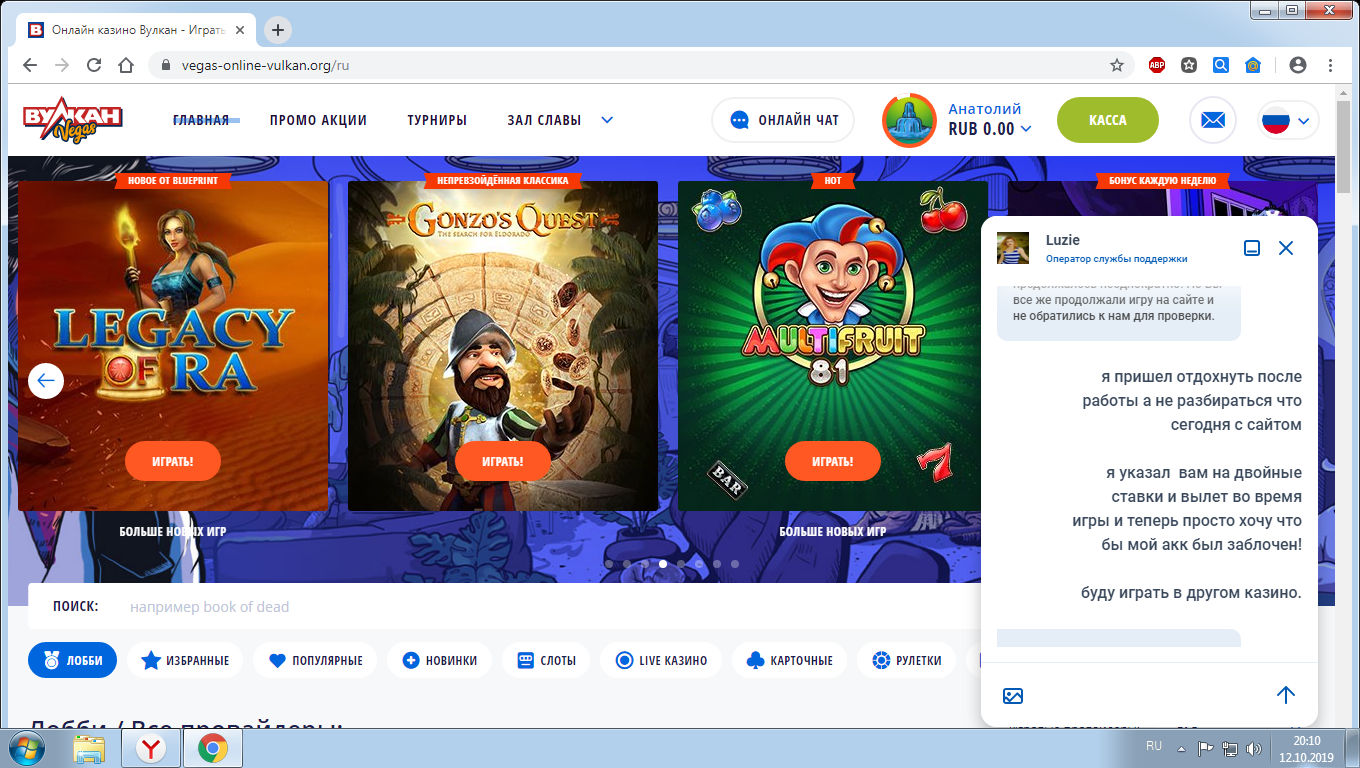This screenshot has width=1360, height=768.
Task: Open the Главная menu item
Action: (x=201, y=120)
